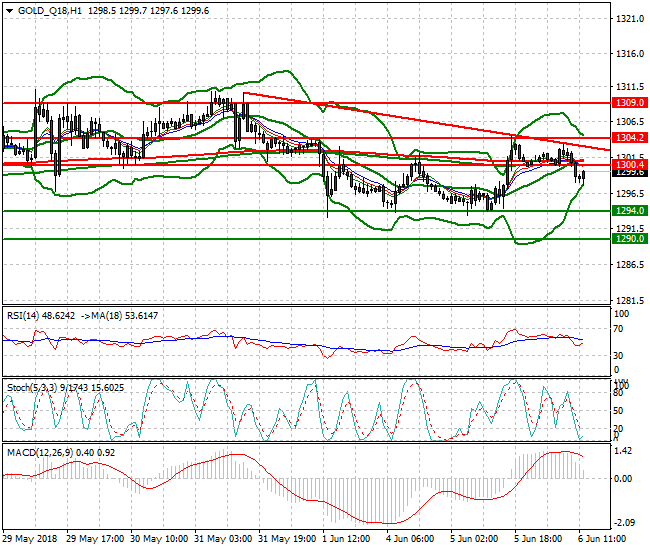Screen dimensions: 650x550
Task: Click the Stochastic scale value 50
Action: (618, 411)
